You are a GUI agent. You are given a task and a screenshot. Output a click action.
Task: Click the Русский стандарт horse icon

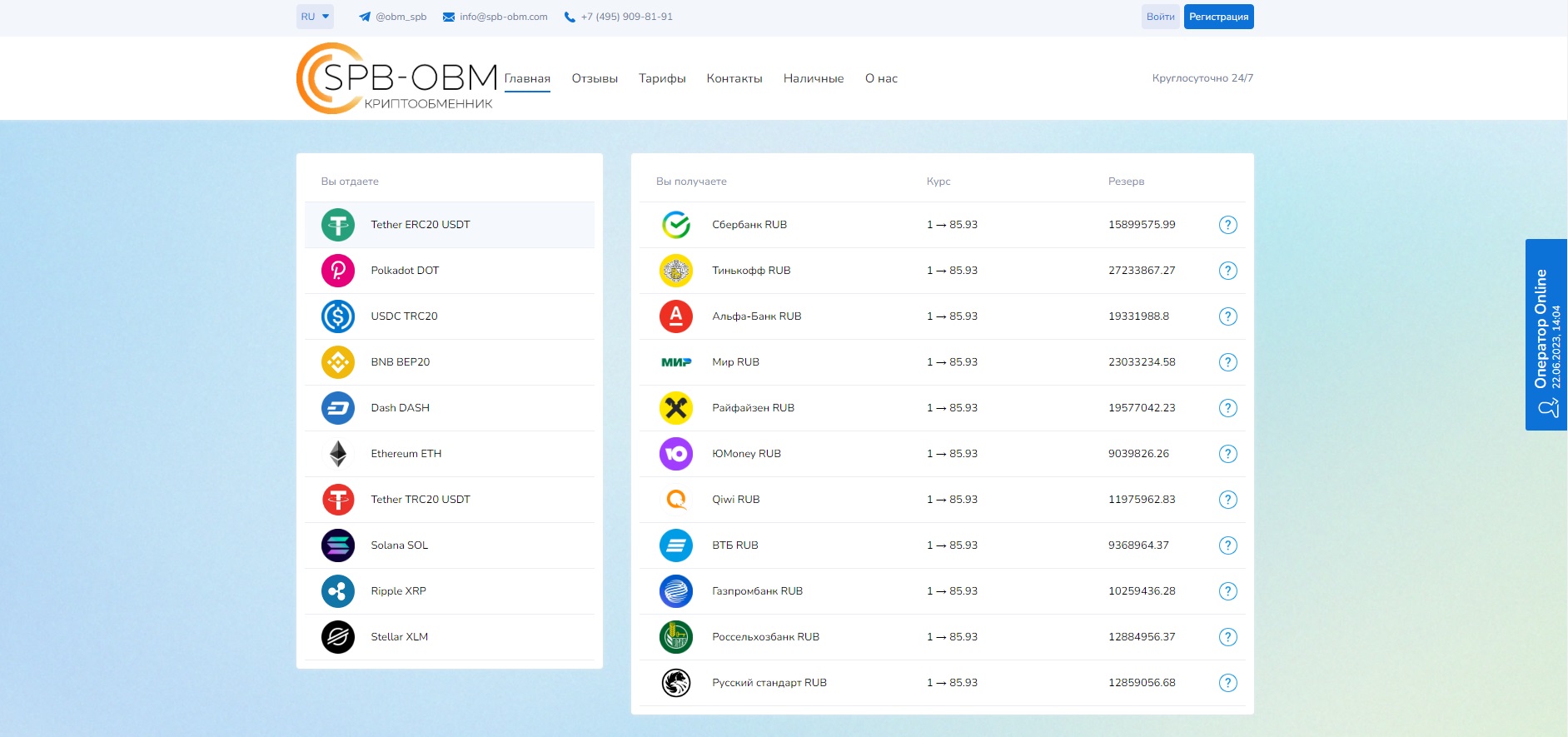(676, 683)
